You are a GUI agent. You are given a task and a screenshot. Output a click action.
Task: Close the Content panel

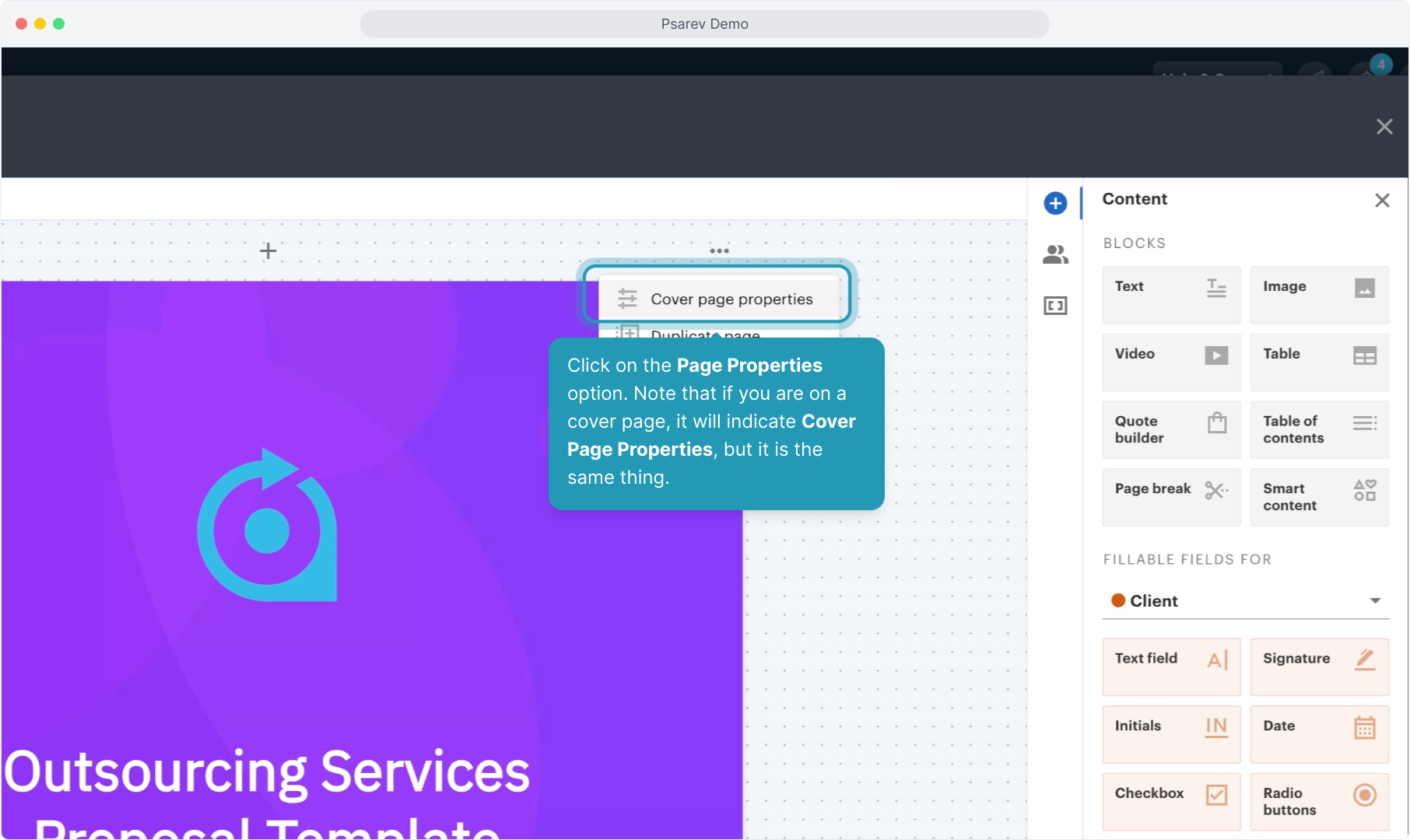pyautogui.click(x=1382, y=201)
